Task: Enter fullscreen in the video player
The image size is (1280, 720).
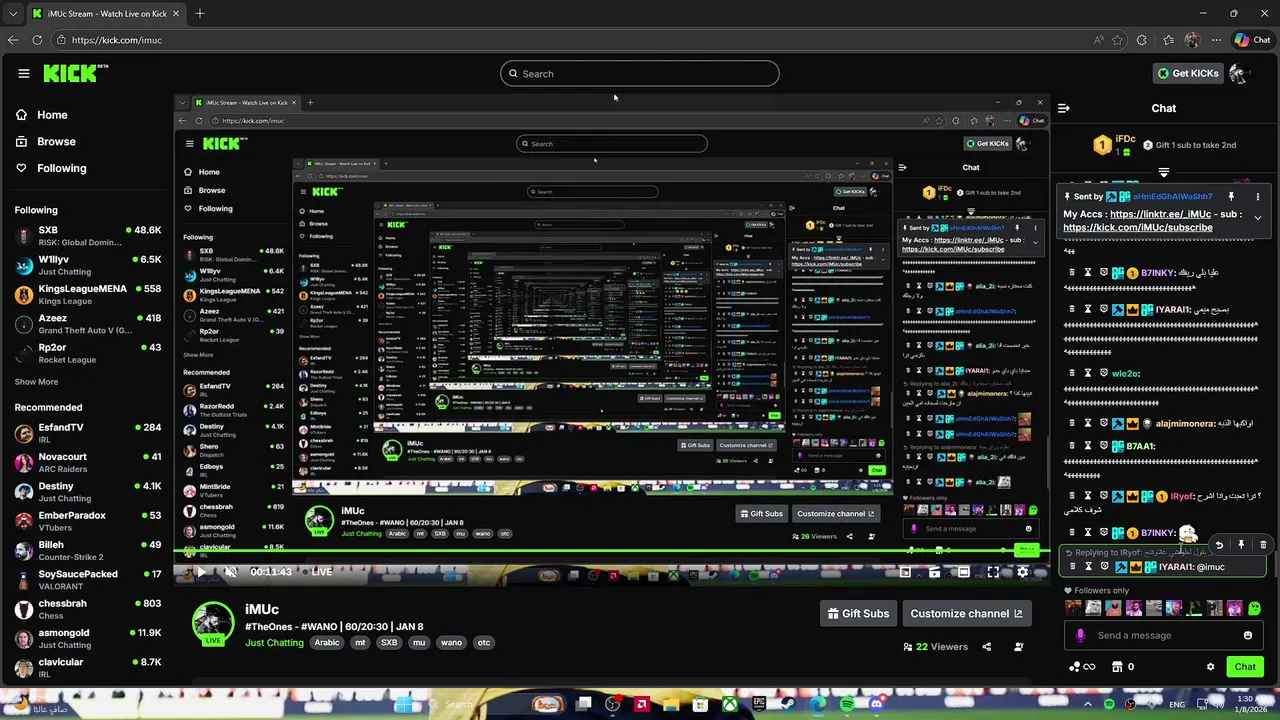Action: 993,572
